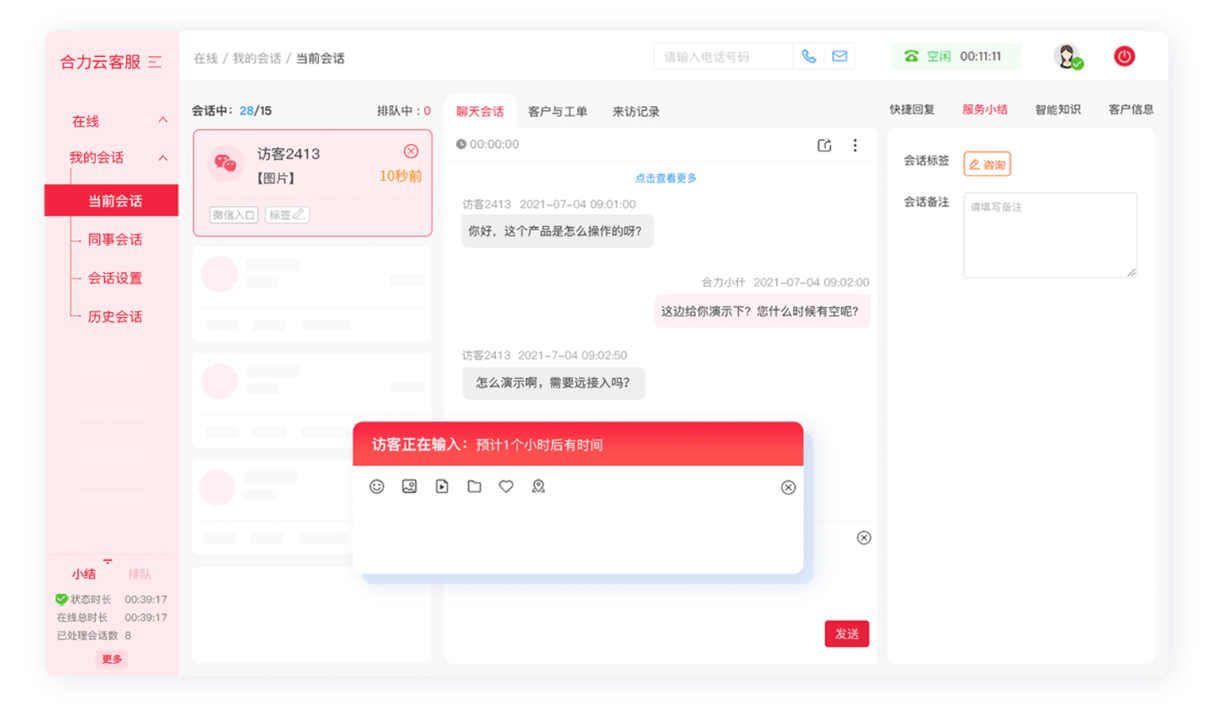Click the location/award pin icon
The image size is (1210, 710).
coord(538,486)
